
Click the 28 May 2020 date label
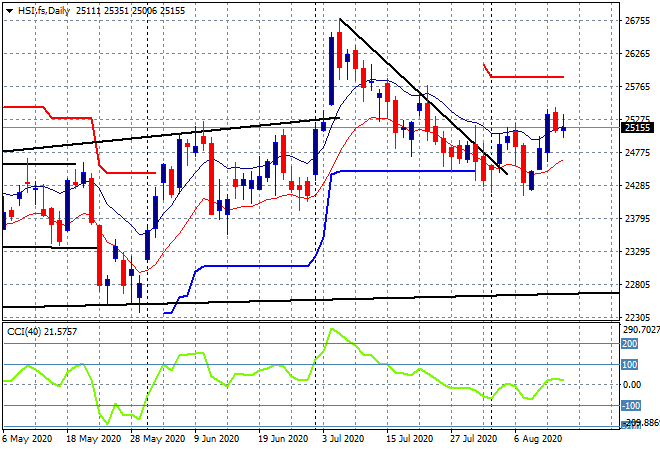coord(157,439)
